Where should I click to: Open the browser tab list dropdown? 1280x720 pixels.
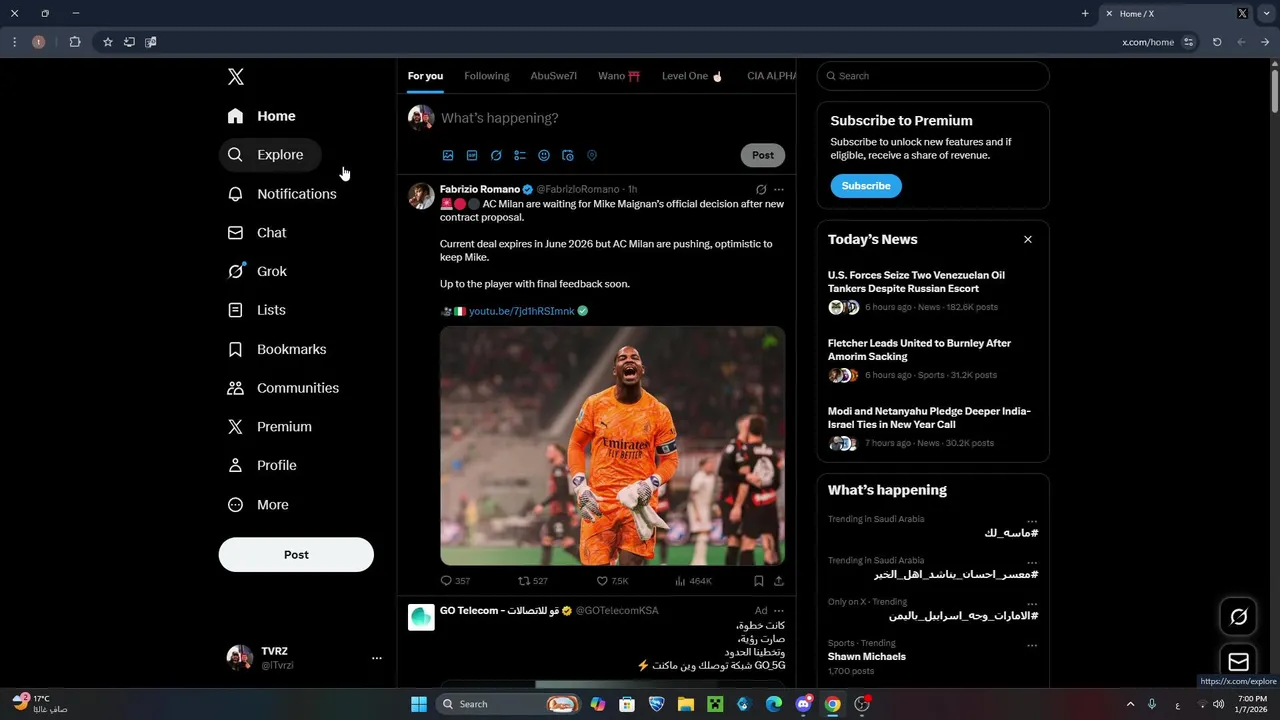pyautogui.click(x=1267, y=14)
